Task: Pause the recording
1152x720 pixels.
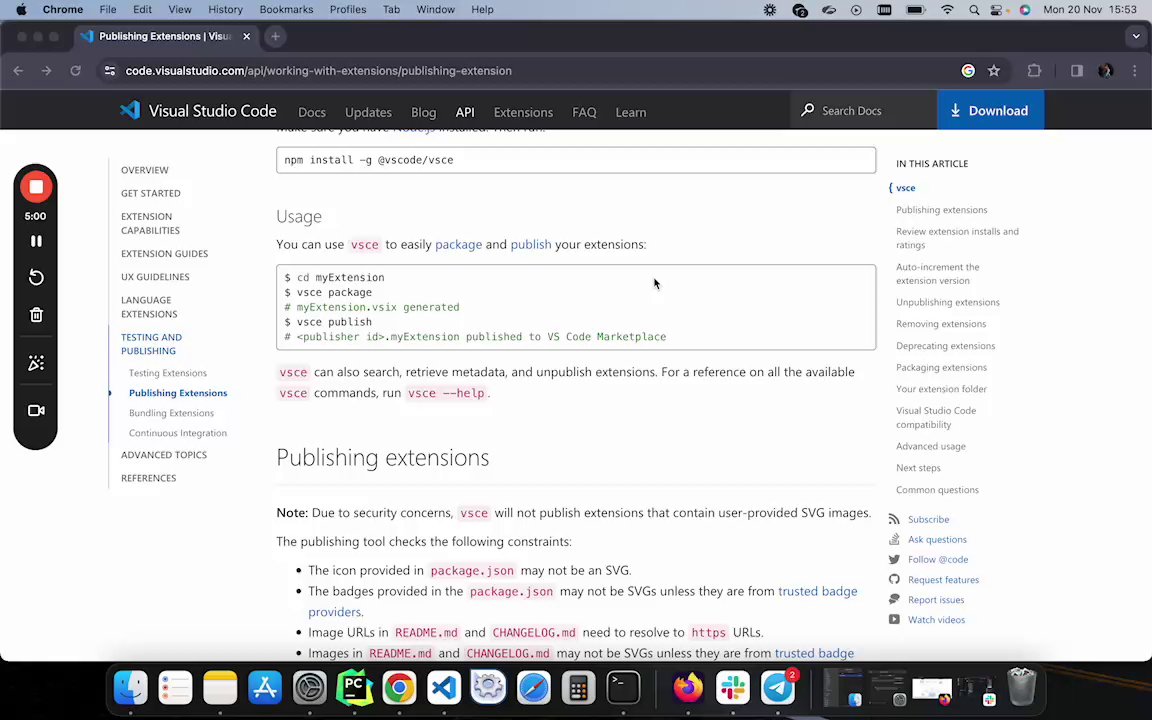Action: 35,241
